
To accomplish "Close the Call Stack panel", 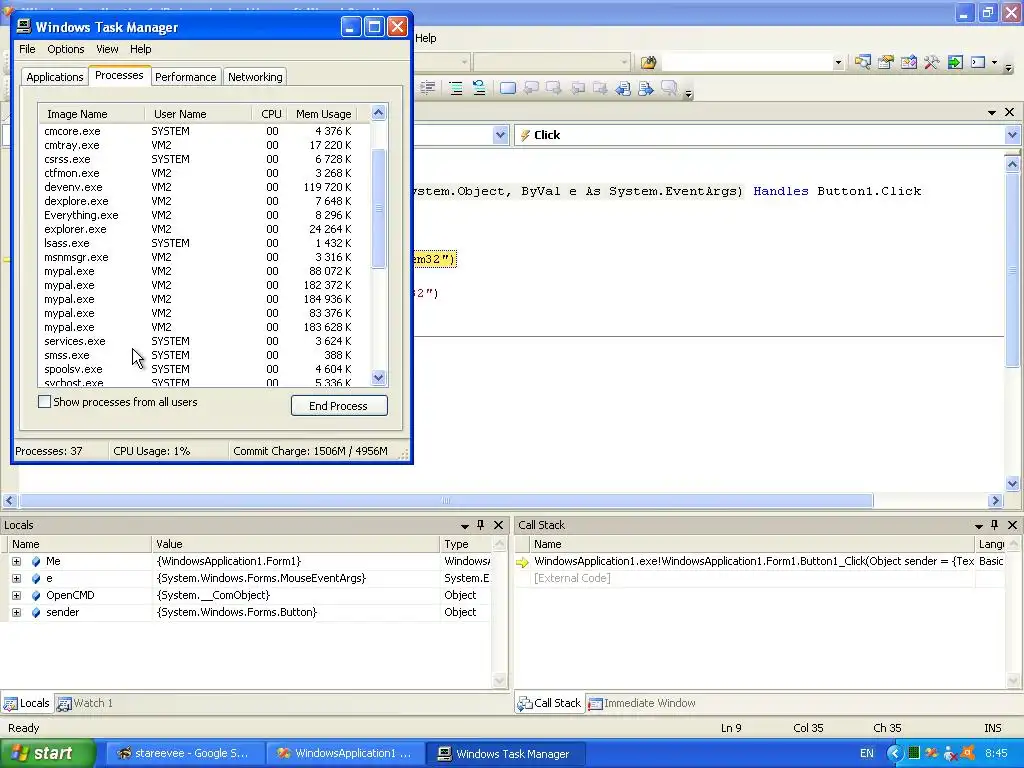I will pos(1012,525).
